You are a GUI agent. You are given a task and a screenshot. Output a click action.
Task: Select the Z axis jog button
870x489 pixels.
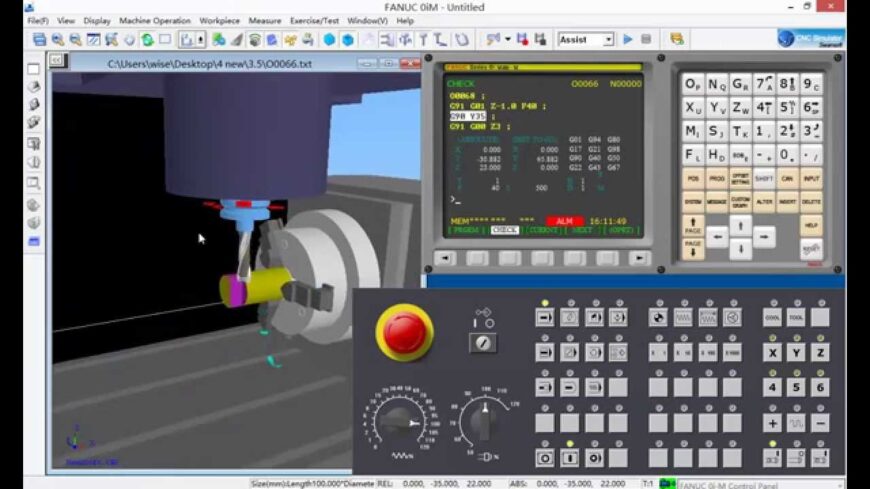[x=820, y=352]
